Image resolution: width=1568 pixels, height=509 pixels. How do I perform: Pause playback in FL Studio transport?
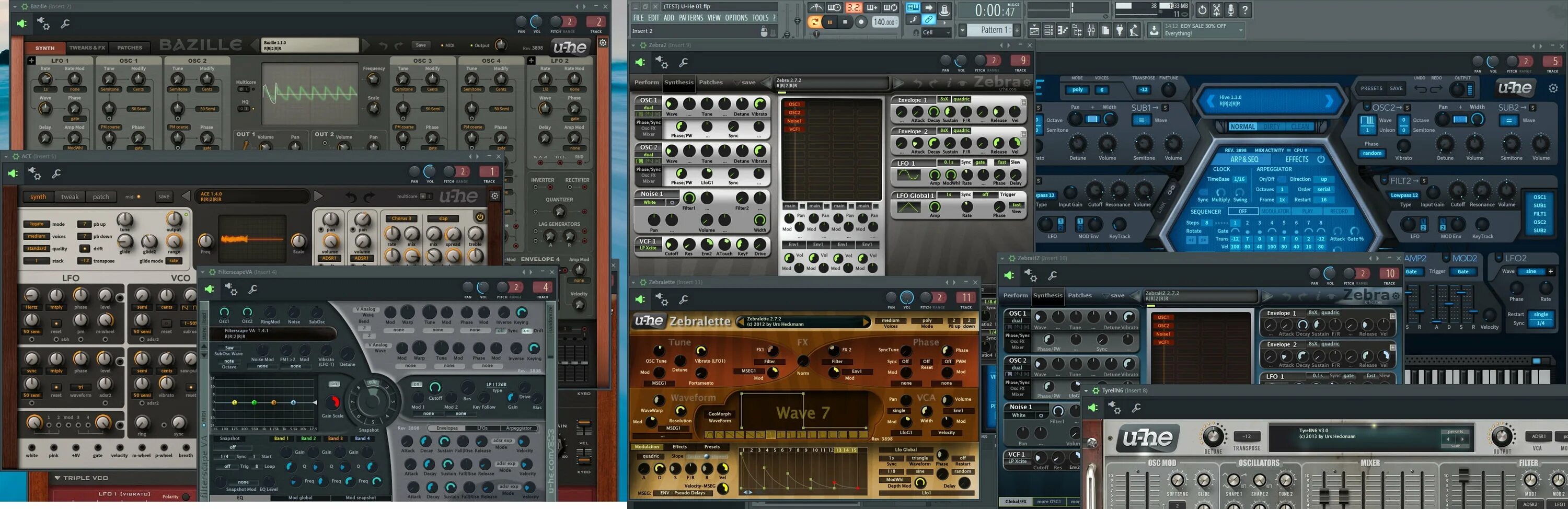click(x=831, y=22)
